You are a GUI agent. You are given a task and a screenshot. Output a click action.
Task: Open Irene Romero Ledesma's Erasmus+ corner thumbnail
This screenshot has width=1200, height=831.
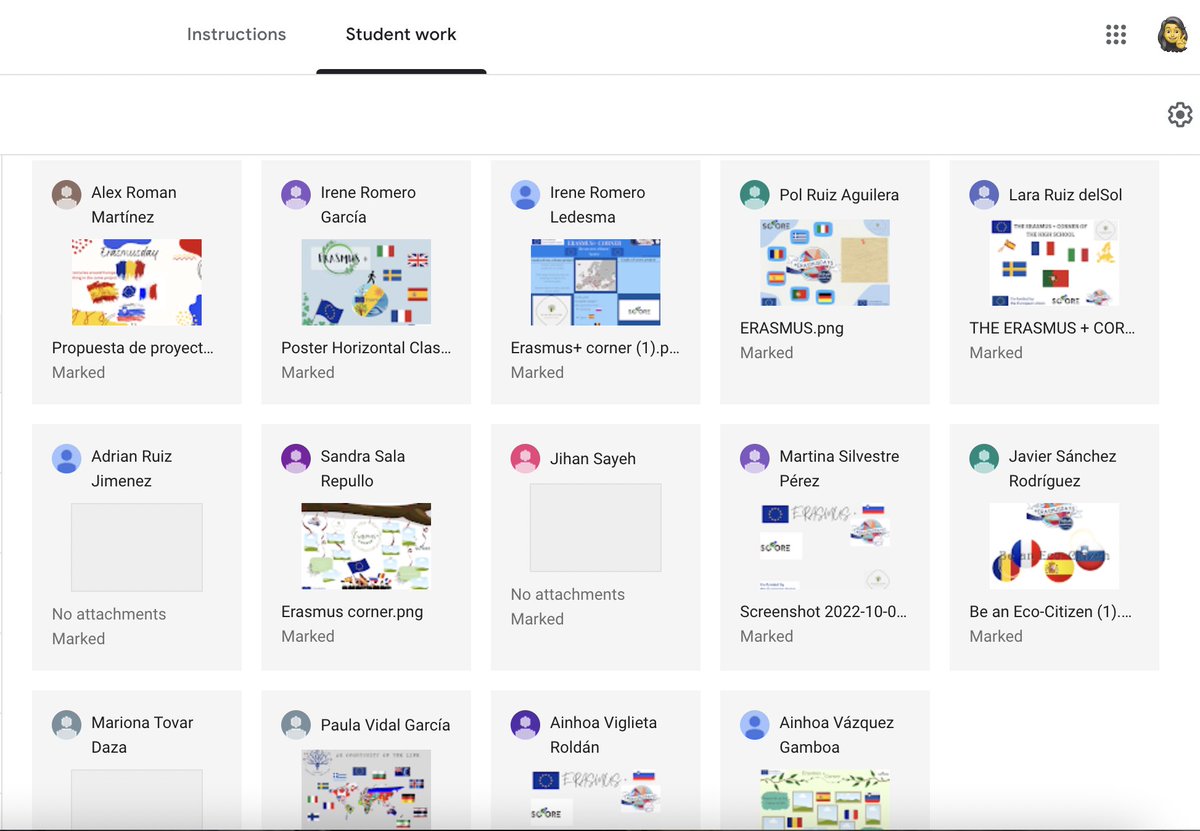596,282
